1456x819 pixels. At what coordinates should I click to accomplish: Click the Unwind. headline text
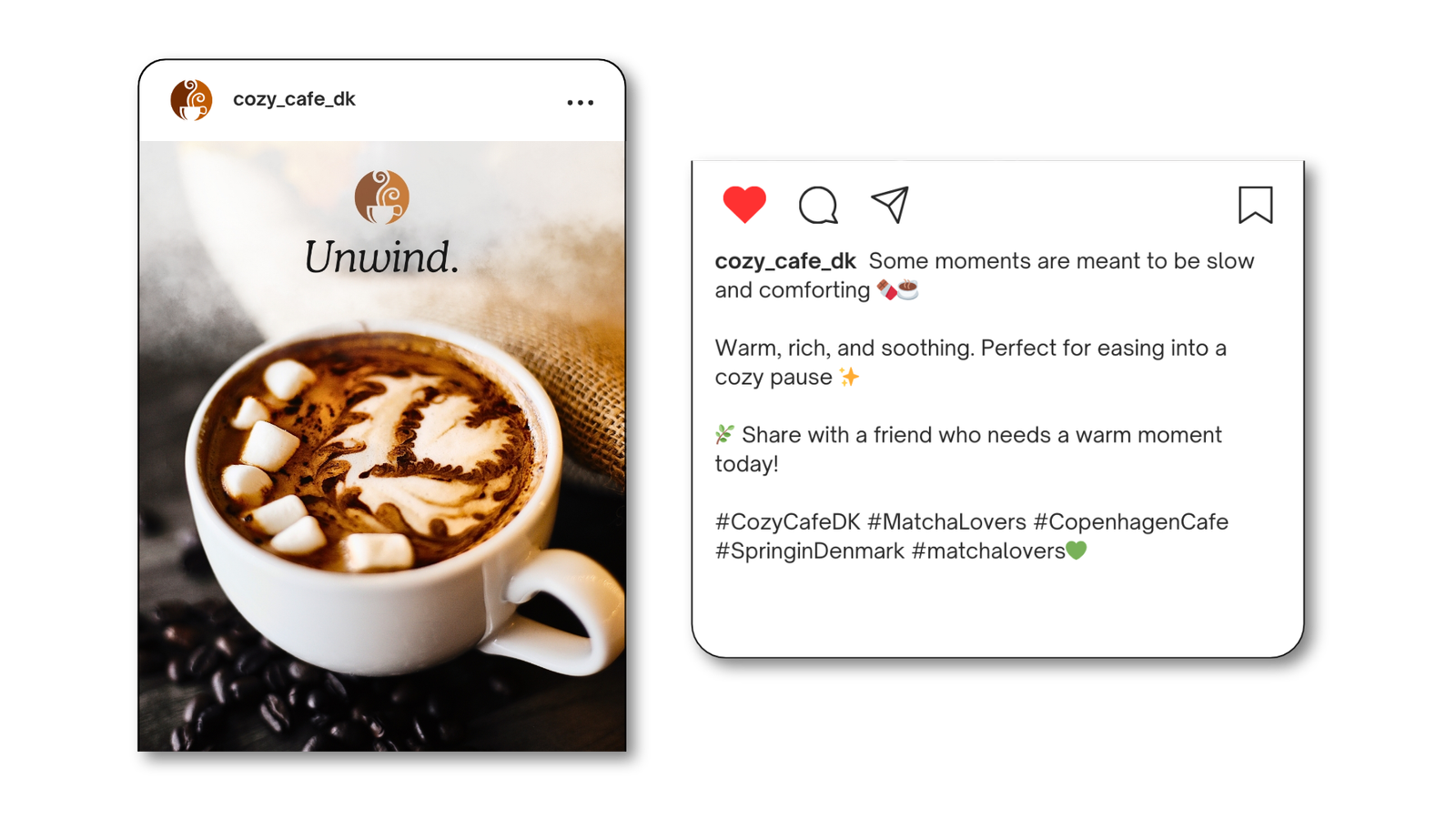381,258
